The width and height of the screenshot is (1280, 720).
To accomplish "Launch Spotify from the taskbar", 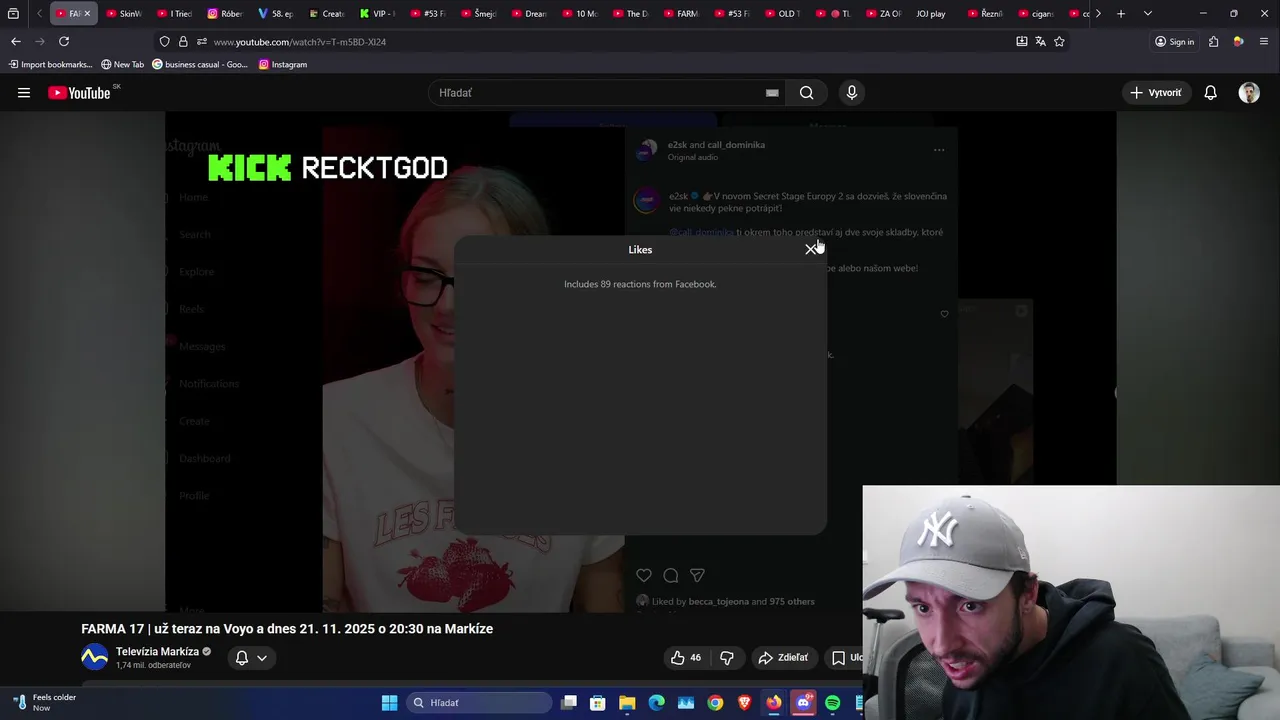I will click(x=833, y=703).
